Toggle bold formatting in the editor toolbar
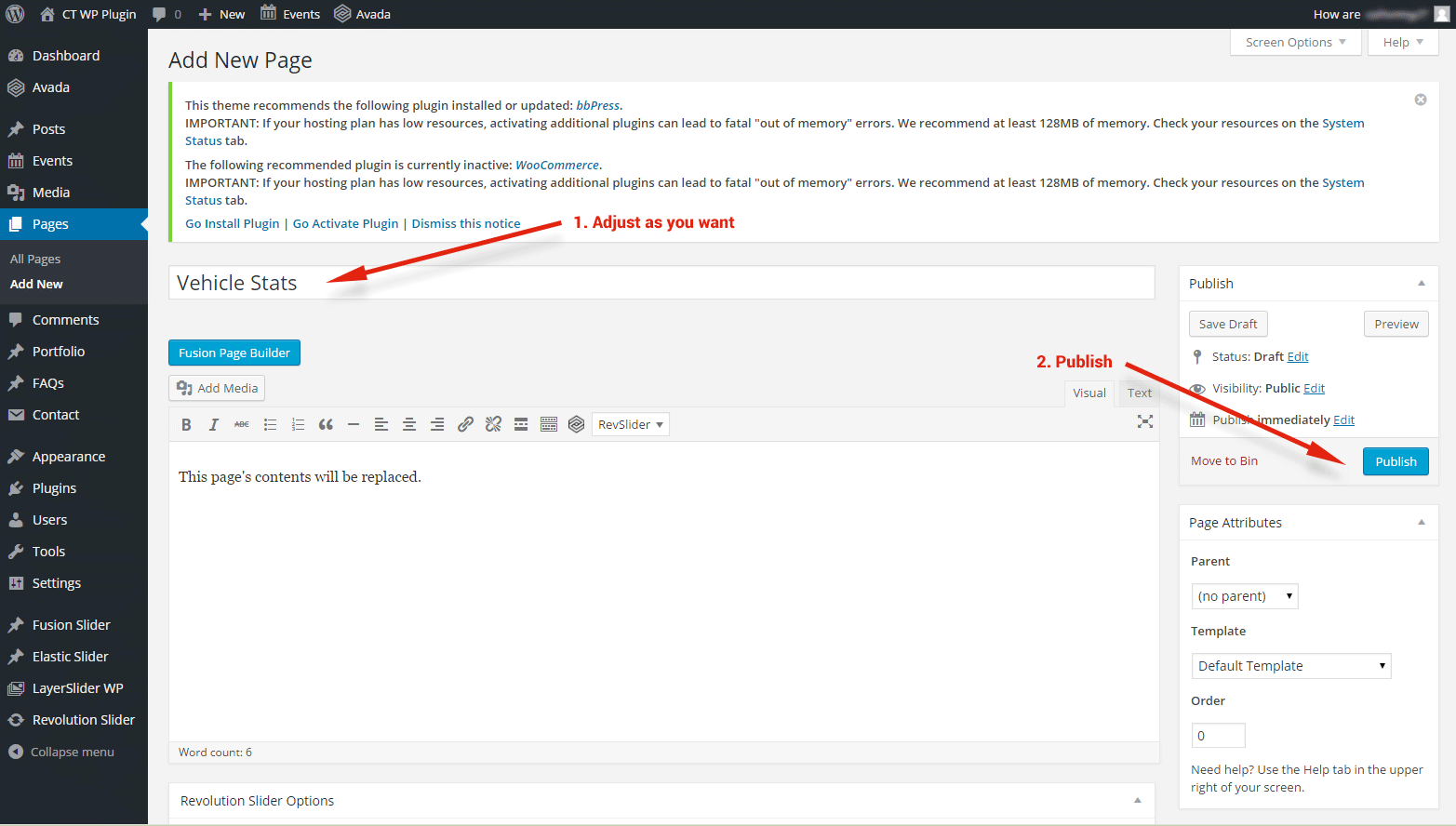Image resolution: width=1456 pixels, height=826 pixels. point(186,424)
